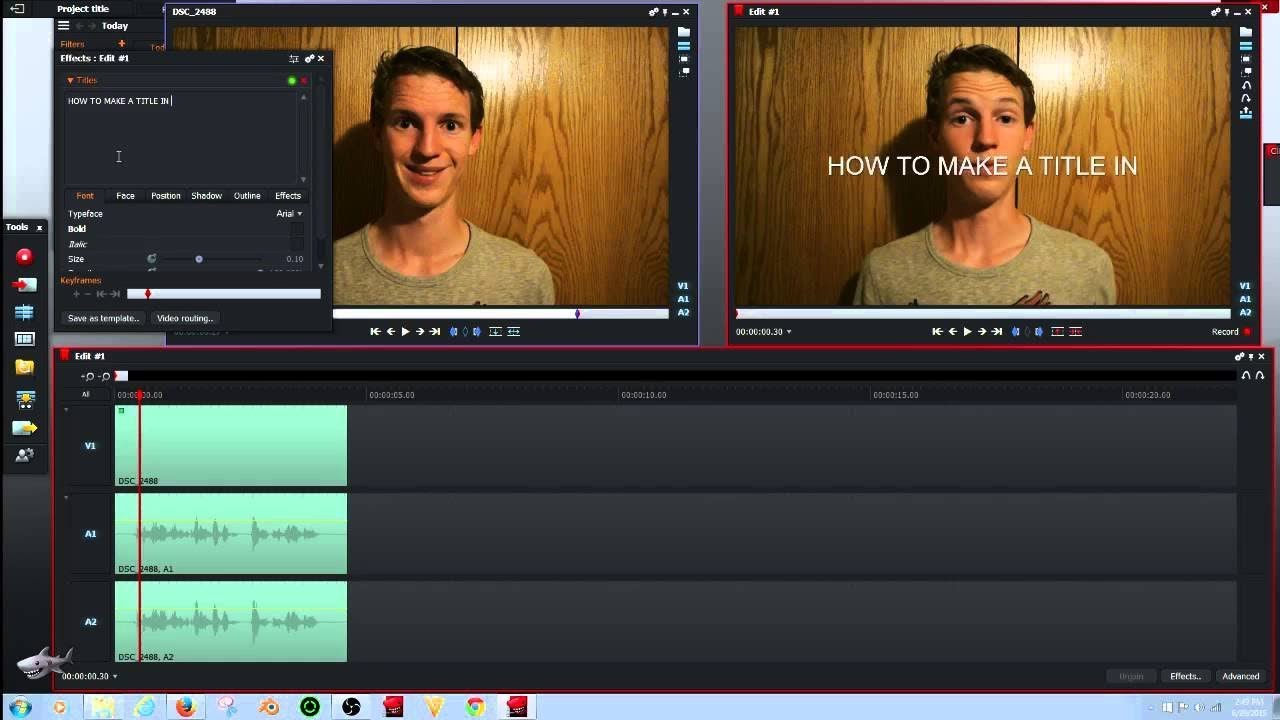Open Effects panel settings gear icon
The width and height of the screenshot is (1280, 720).
coord(310,59)
